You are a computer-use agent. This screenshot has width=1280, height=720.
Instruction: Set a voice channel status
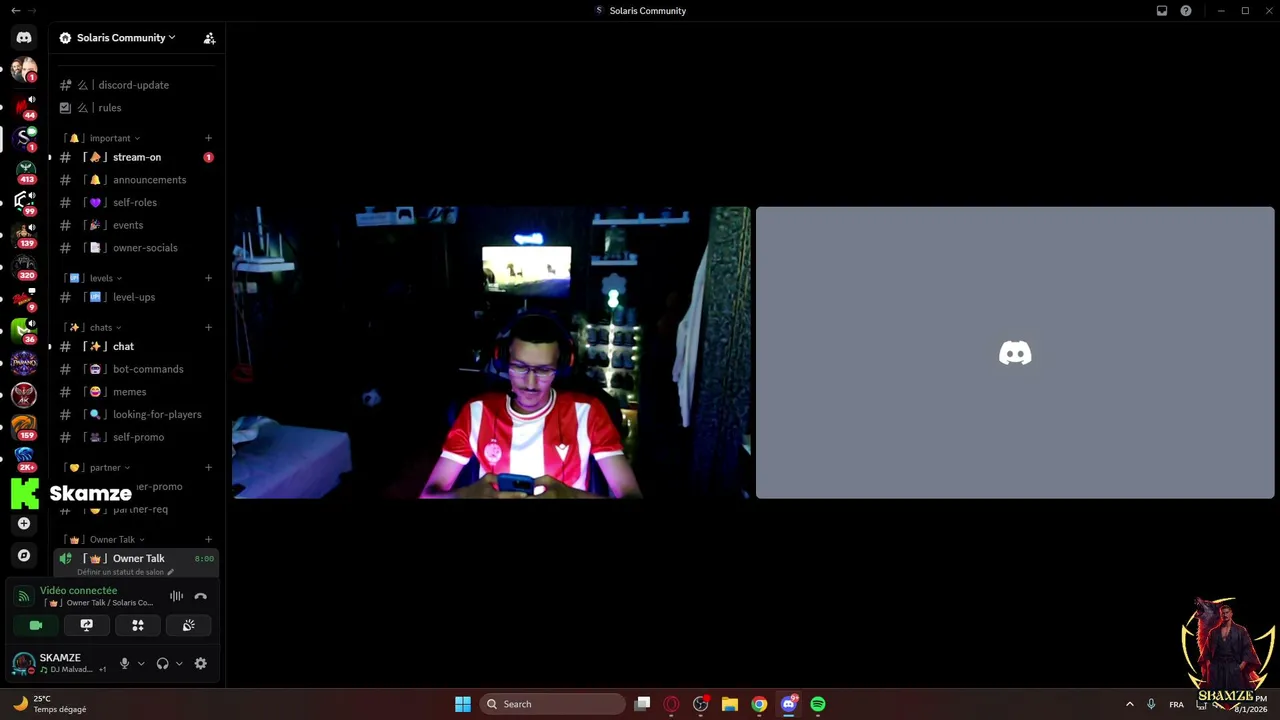125,572
